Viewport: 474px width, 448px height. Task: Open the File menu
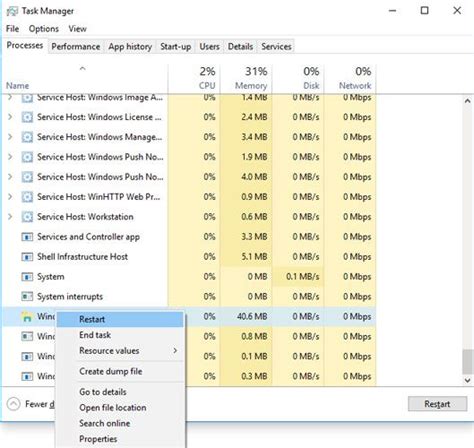[x=12, y=29]
